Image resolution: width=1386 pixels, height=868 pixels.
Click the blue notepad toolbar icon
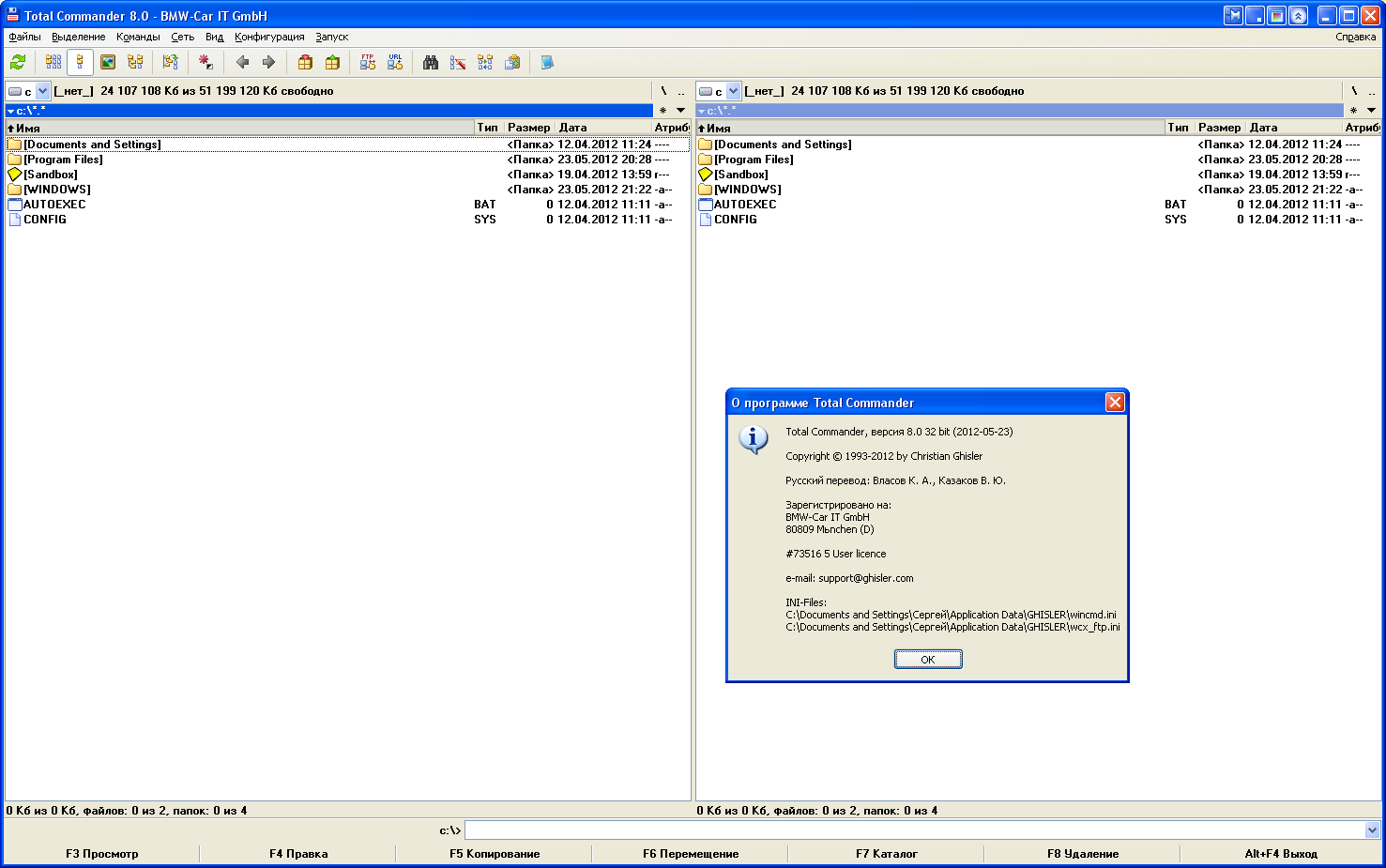[x=547, y=62]
